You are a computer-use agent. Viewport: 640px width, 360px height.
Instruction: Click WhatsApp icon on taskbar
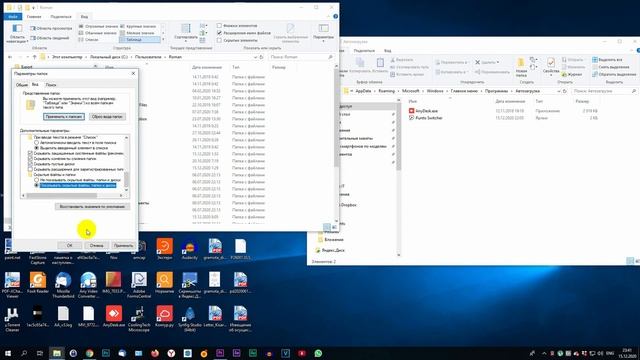point(318,353)
